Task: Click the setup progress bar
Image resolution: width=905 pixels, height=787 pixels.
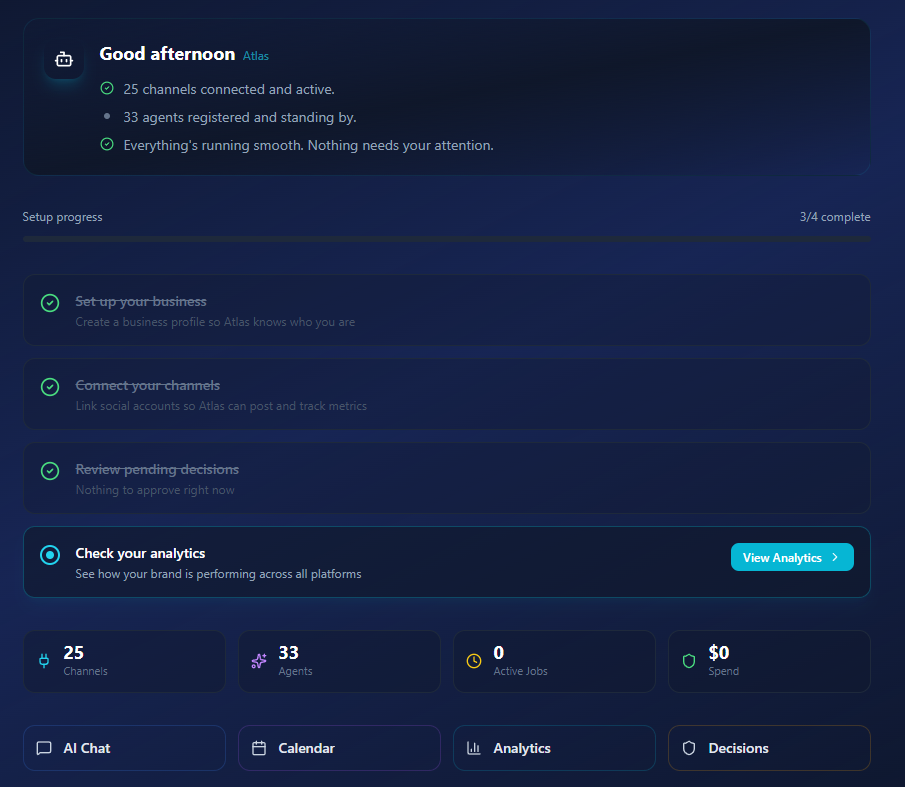Action: click(x=446, y=238)
